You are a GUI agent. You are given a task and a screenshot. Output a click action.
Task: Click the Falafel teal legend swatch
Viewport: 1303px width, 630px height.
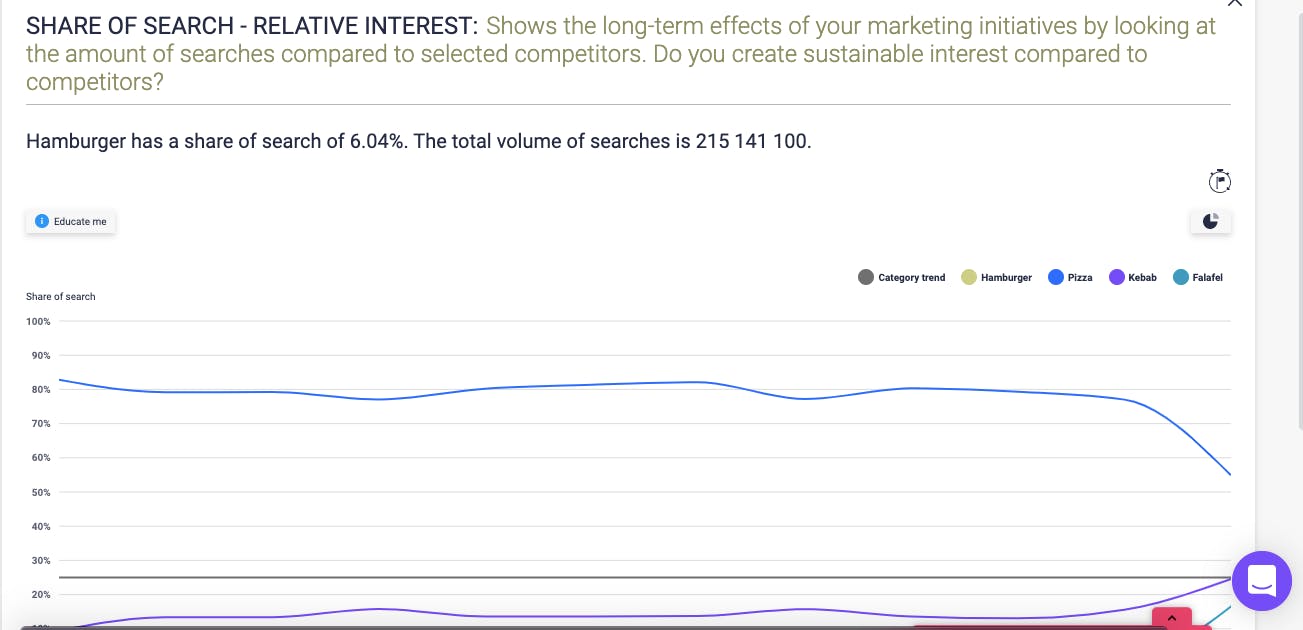[1181, 277]
